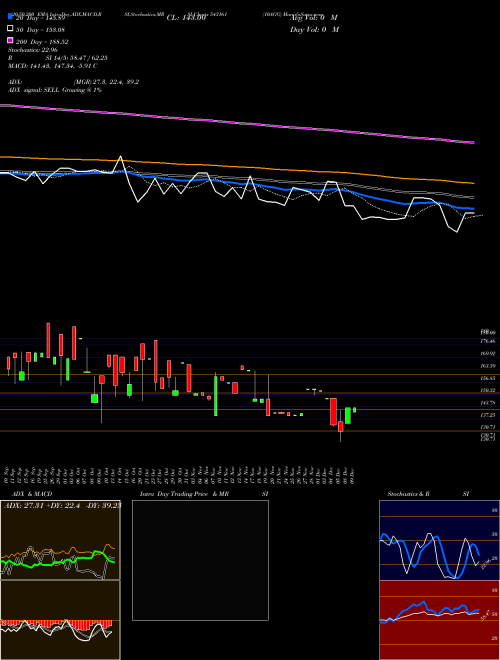Image resolution: width=500 pixels, height=660 pixels.
Task: Select the '50 Day = 153.08' legend text
Action: click(40, 30)
